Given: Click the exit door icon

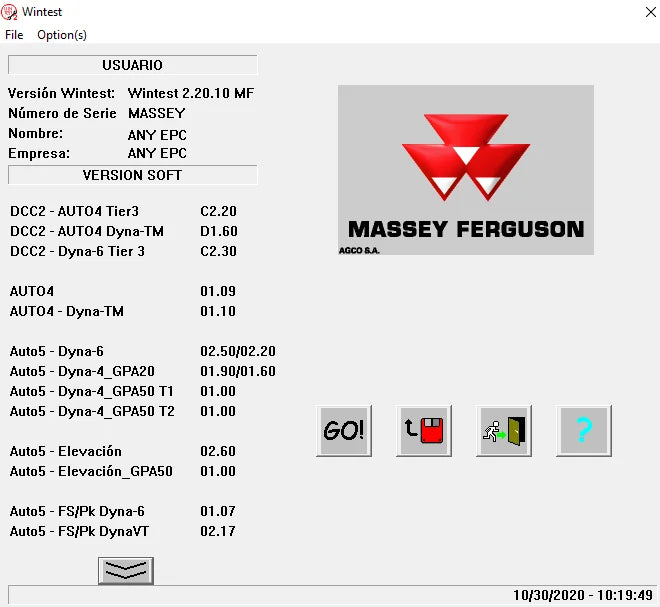Looking at the screenshot, I should [504, 431].
